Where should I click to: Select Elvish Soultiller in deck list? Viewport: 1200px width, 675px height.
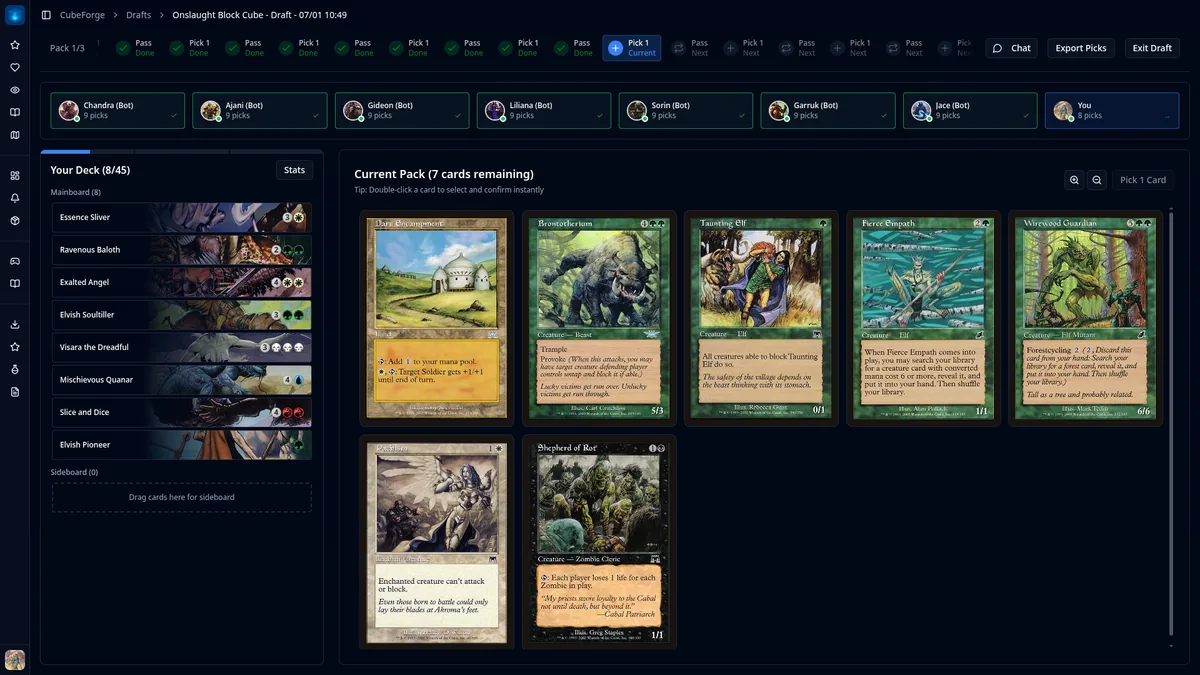182,315
